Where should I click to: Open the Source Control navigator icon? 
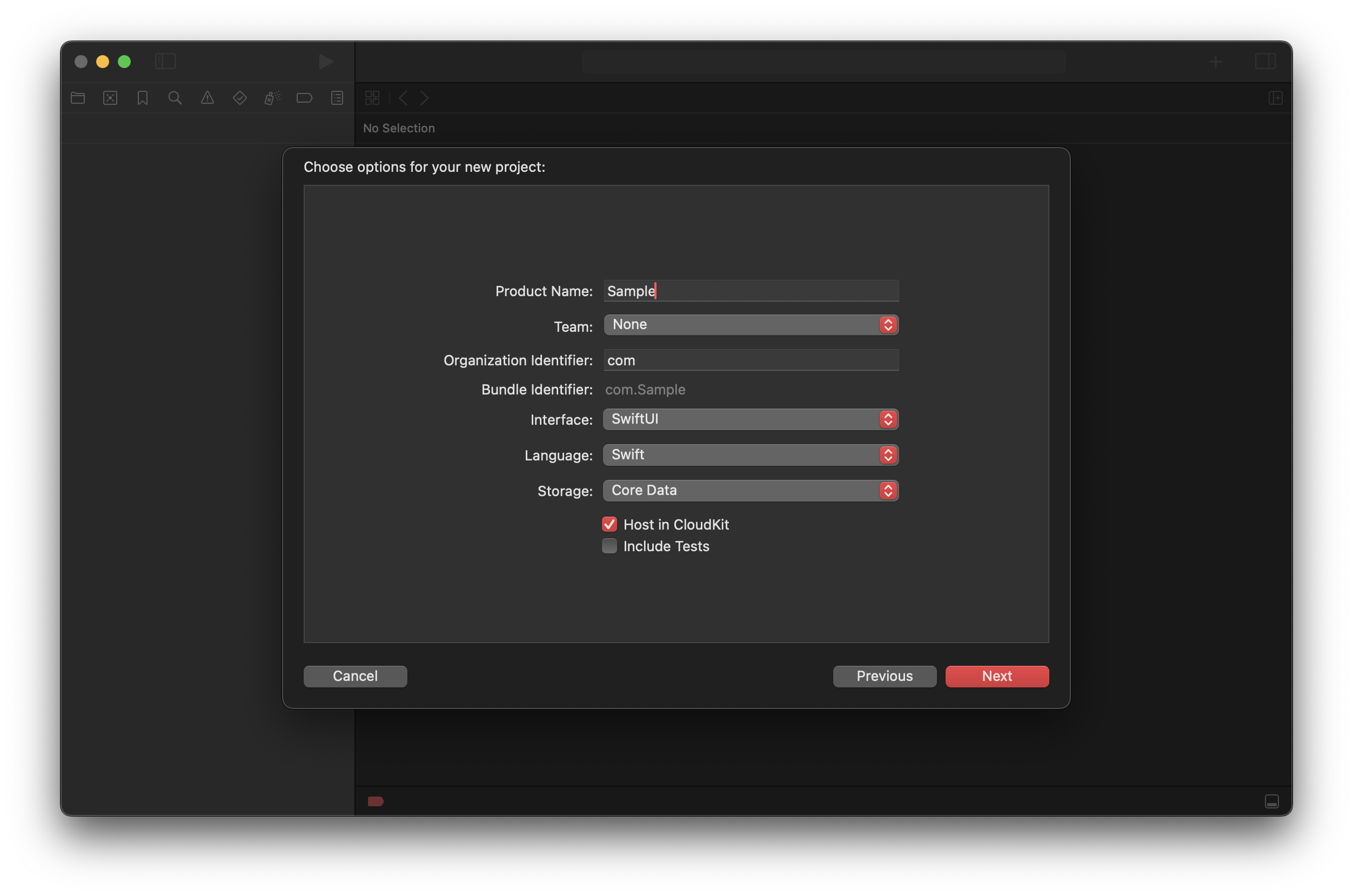point(110,98)
